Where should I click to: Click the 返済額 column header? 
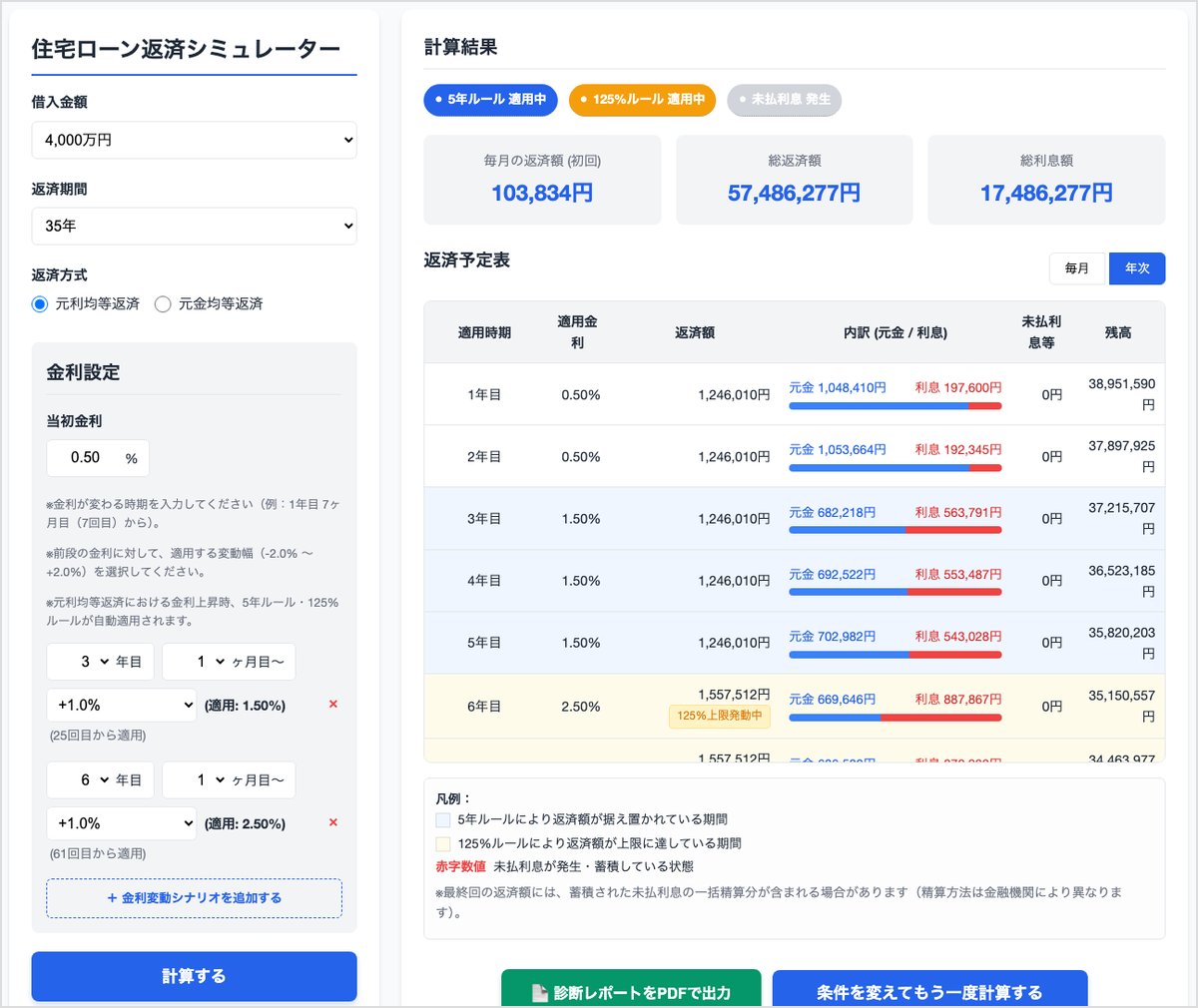pyautogui.click(x=694, y=332)
